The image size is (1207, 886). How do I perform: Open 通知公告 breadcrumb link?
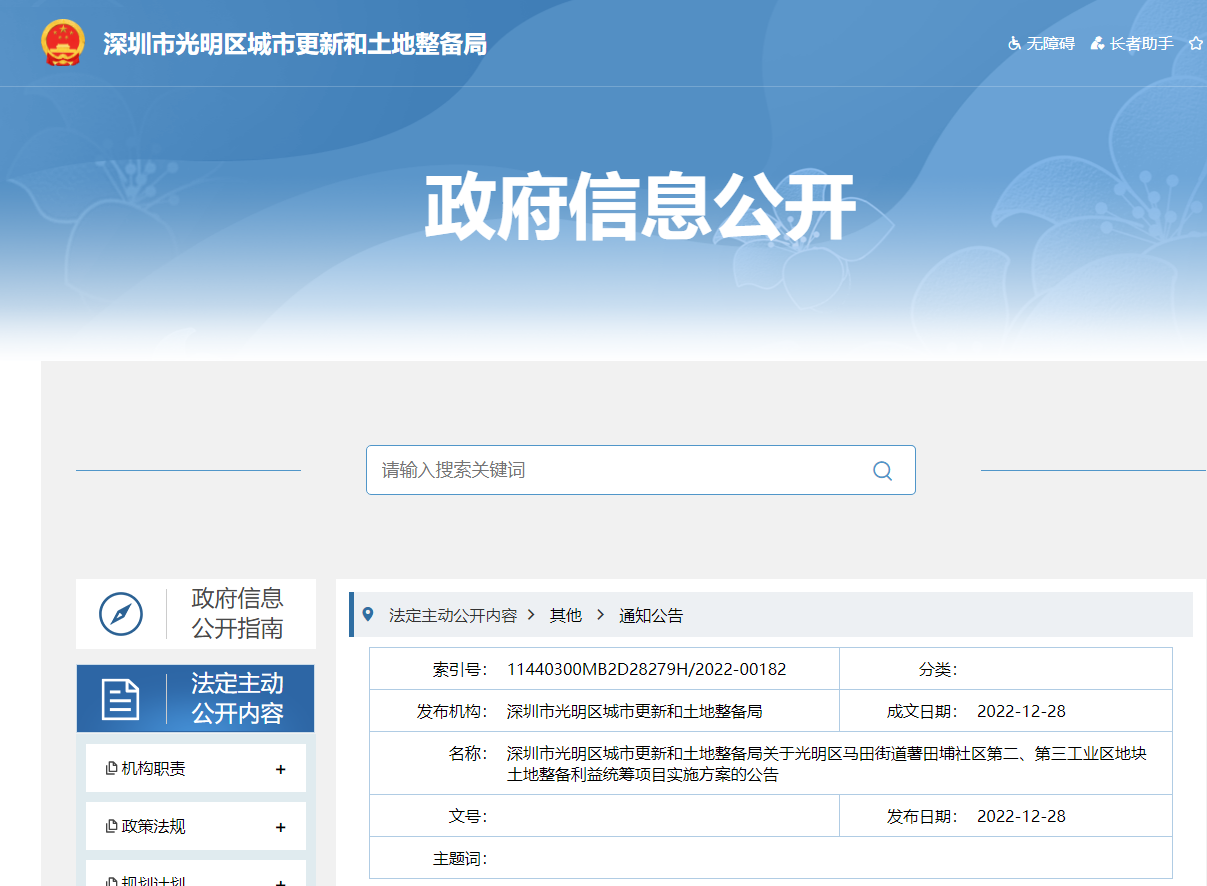(651, 616)
